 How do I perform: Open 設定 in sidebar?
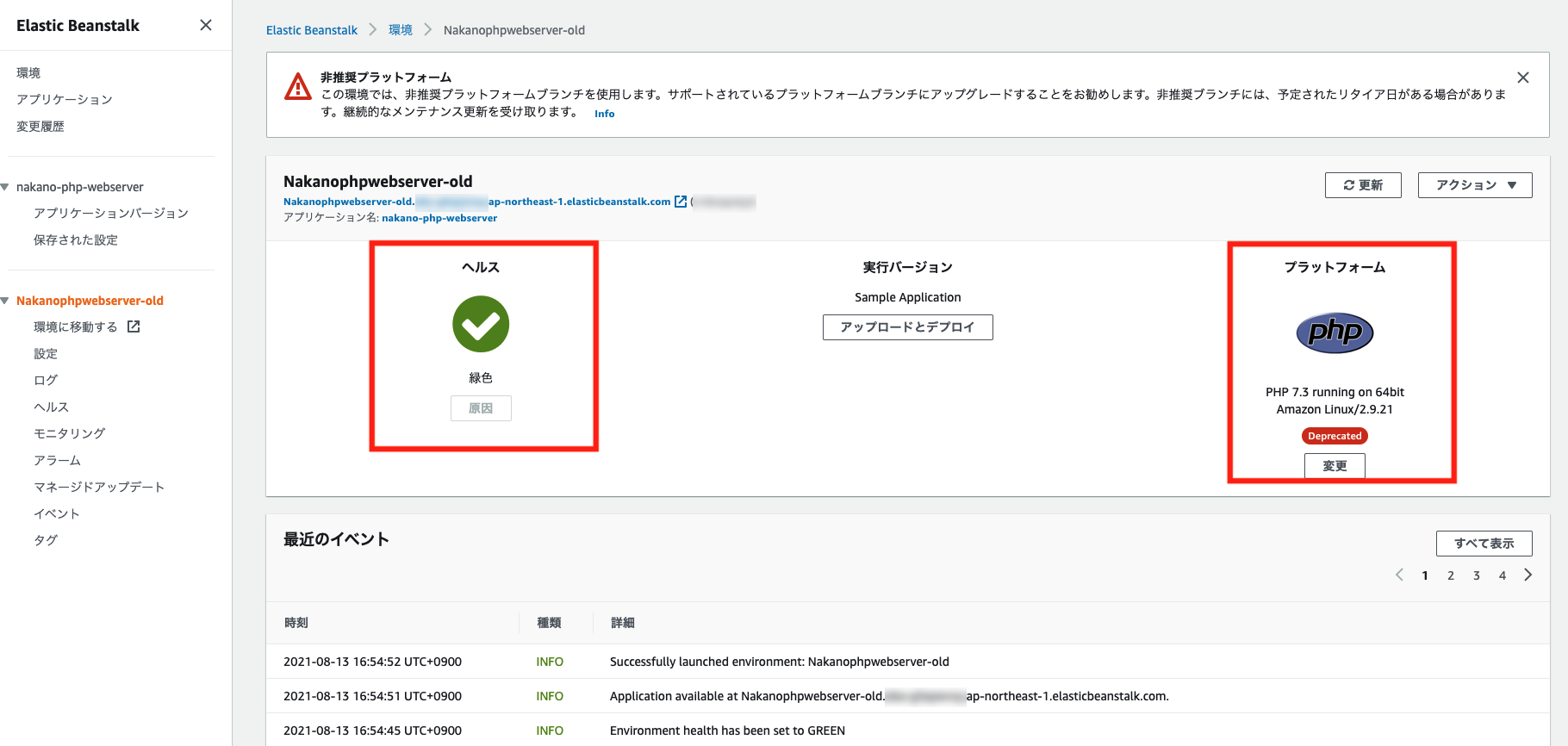(x=46, y=353)
